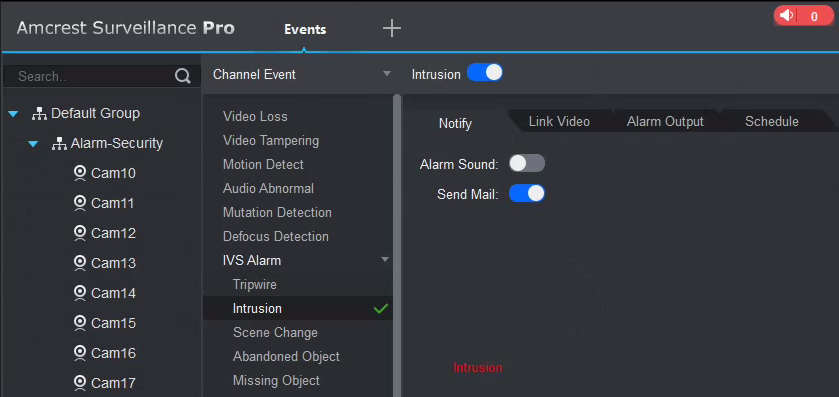Select Alarm-Security group label
The image size is (839, 397).
(x=117, y=143)
